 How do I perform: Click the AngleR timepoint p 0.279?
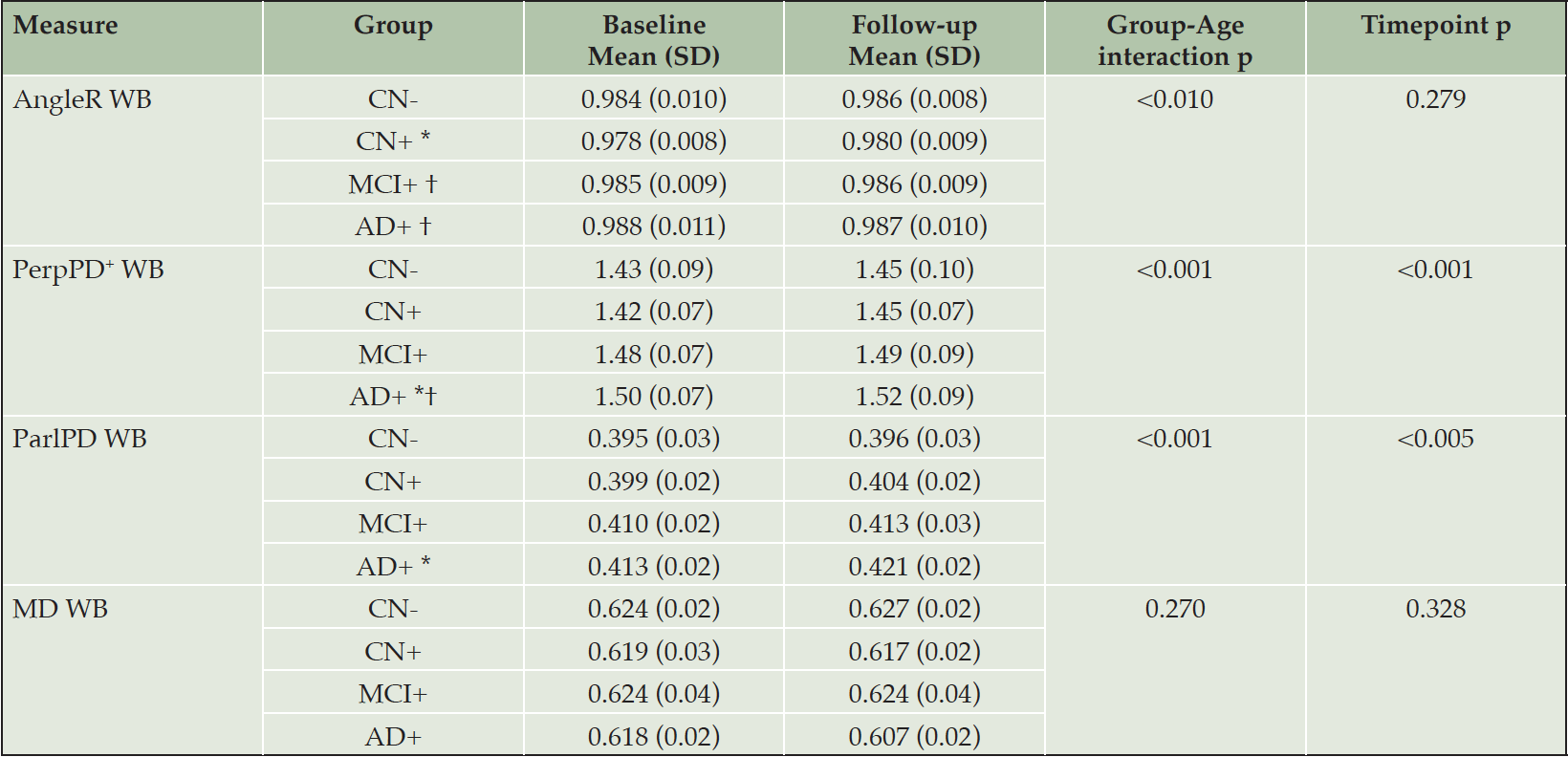point(1436,99)
